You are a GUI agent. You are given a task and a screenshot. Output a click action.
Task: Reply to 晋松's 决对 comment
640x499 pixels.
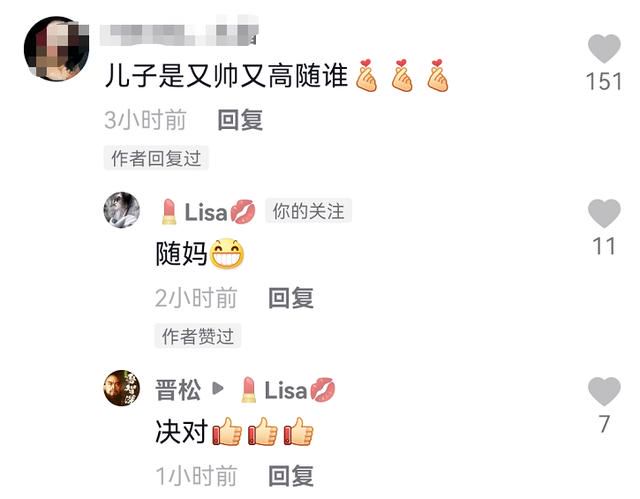click(x=291, y=475)
